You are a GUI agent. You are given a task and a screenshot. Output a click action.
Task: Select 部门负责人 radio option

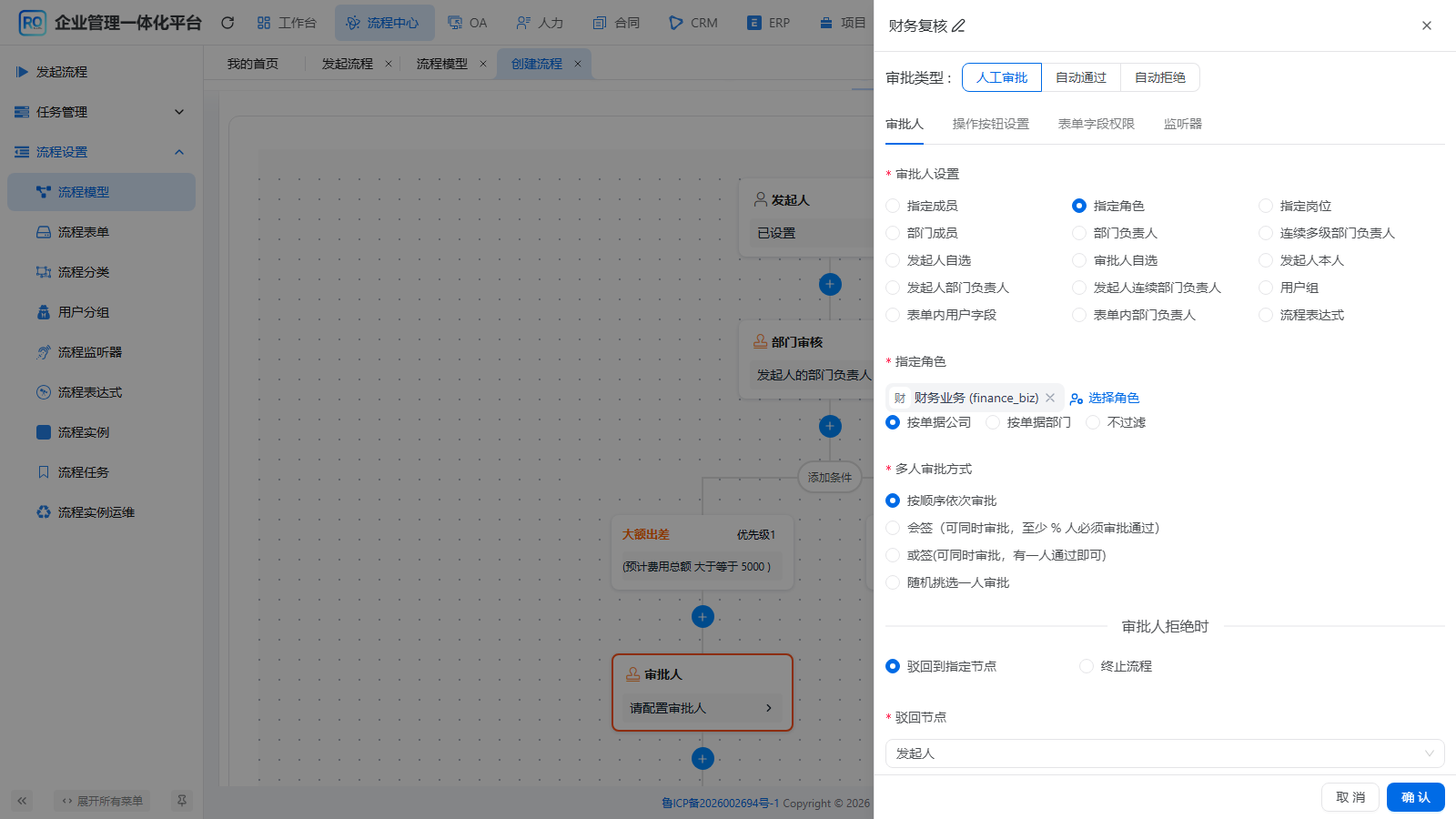coord(1079,233)
